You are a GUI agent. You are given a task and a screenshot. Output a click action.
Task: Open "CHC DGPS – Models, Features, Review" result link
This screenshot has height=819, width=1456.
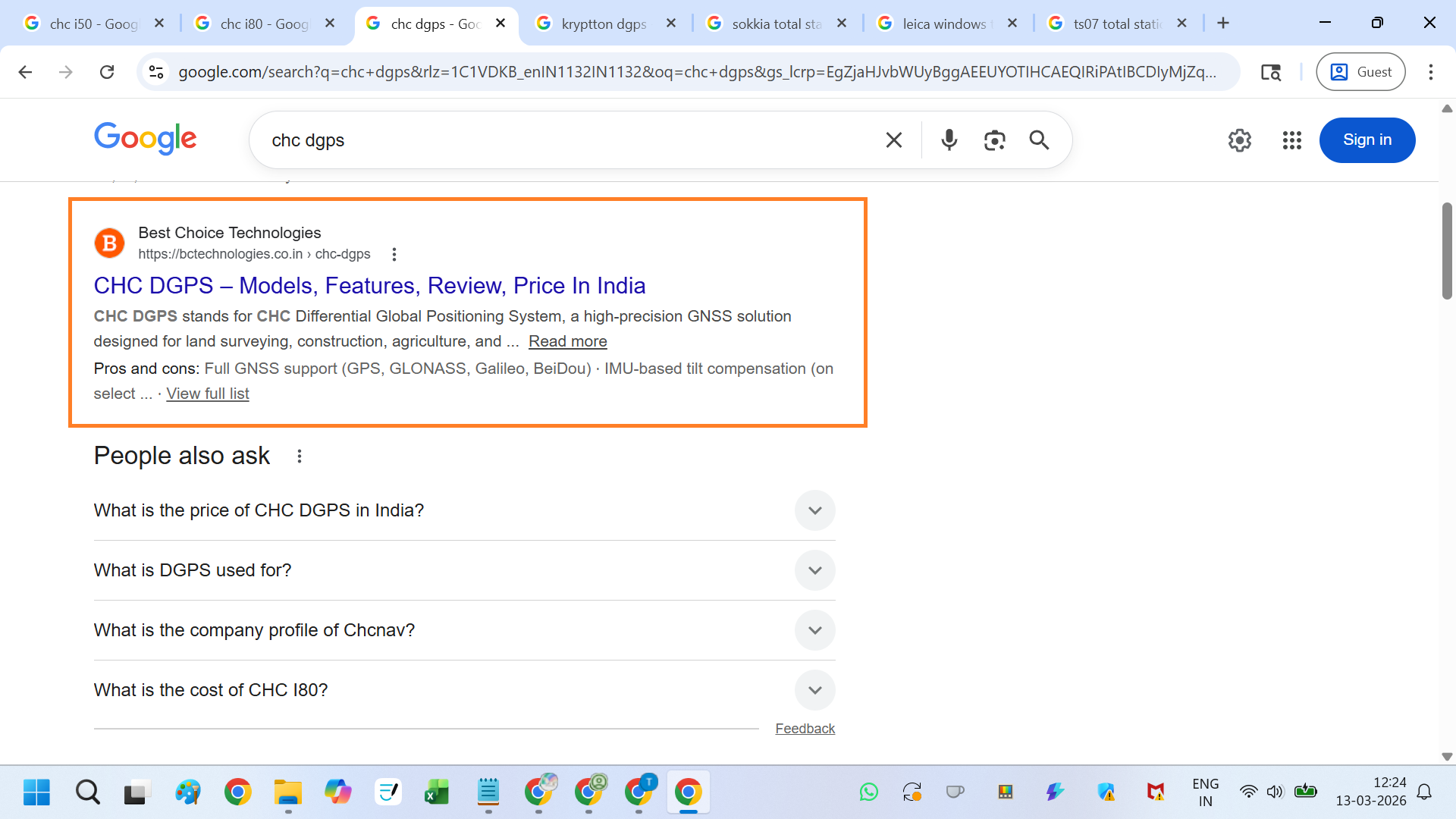pyautogui.click(x=369, y=286)
